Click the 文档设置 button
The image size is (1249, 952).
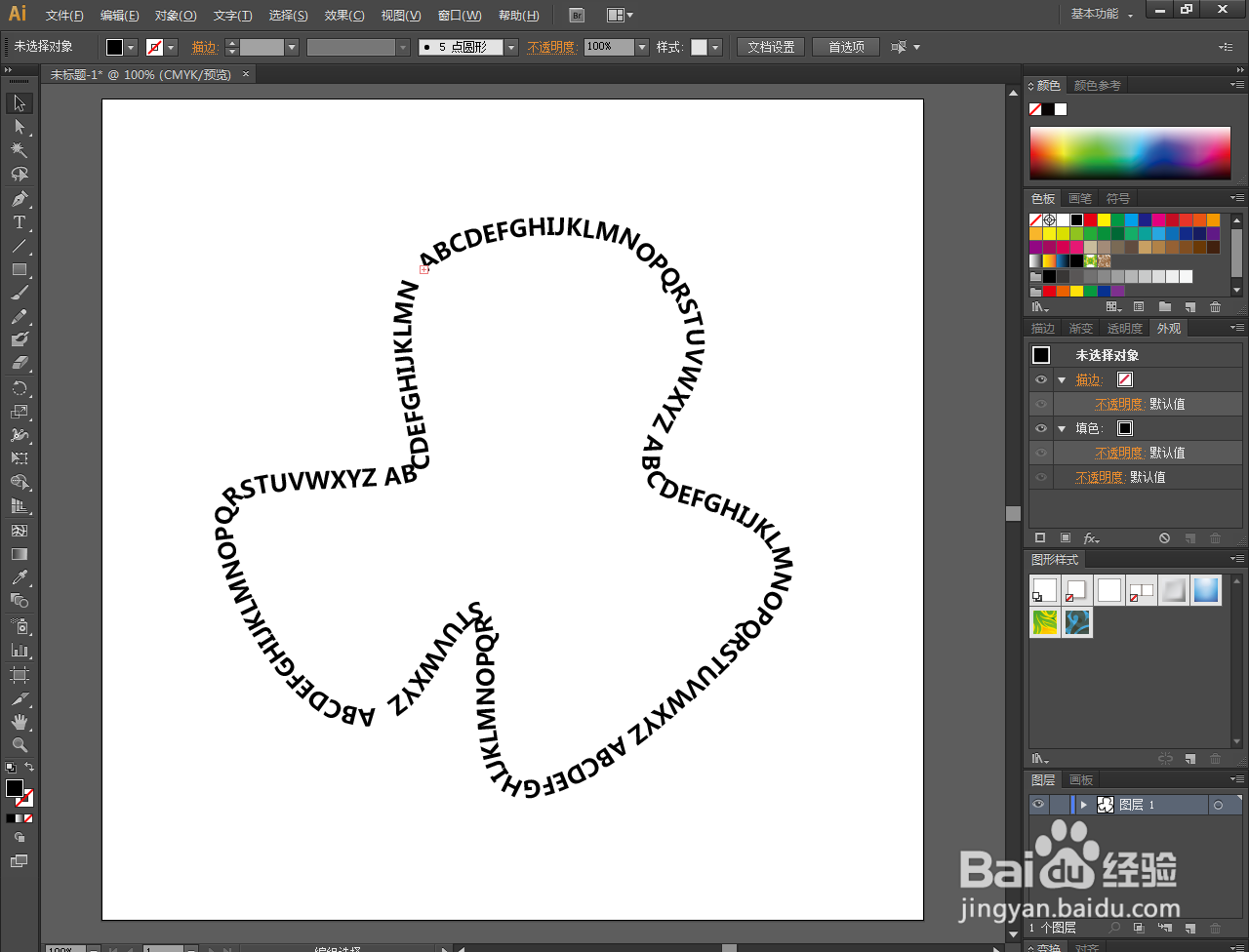[x=771, y=47]
